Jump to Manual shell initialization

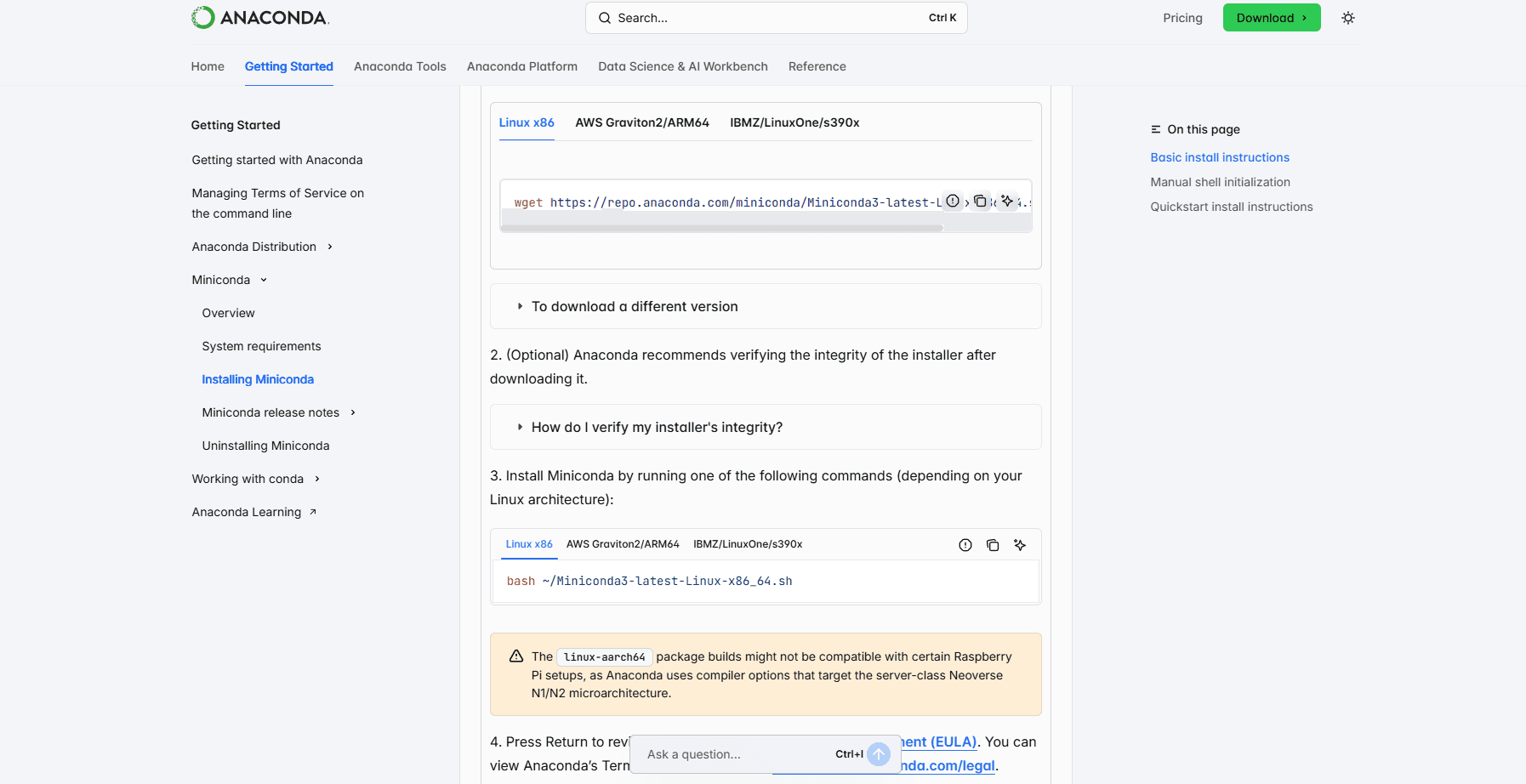1221,182
